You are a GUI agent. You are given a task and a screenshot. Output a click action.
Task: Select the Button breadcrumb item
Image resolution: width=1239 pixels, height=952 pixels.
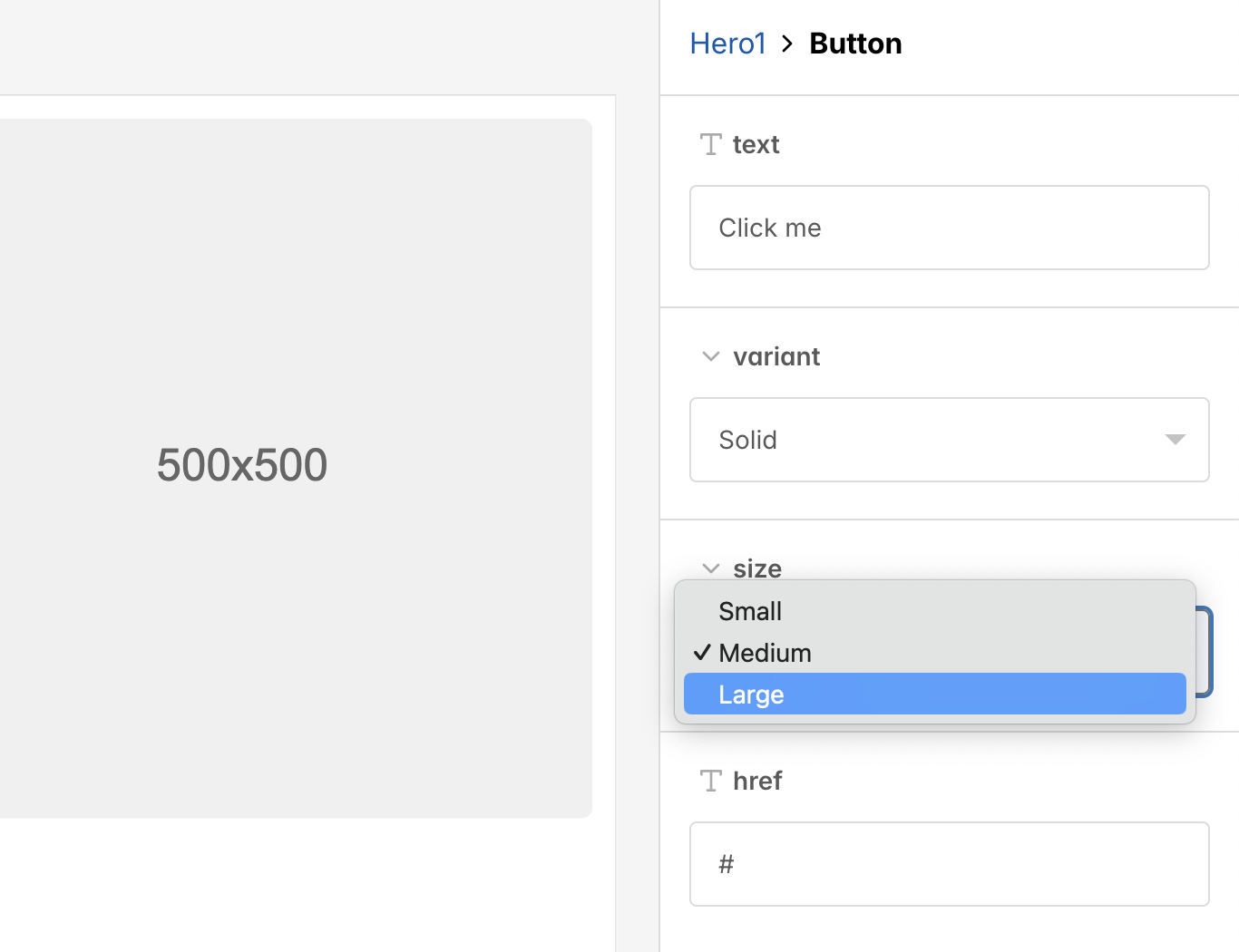855,43
